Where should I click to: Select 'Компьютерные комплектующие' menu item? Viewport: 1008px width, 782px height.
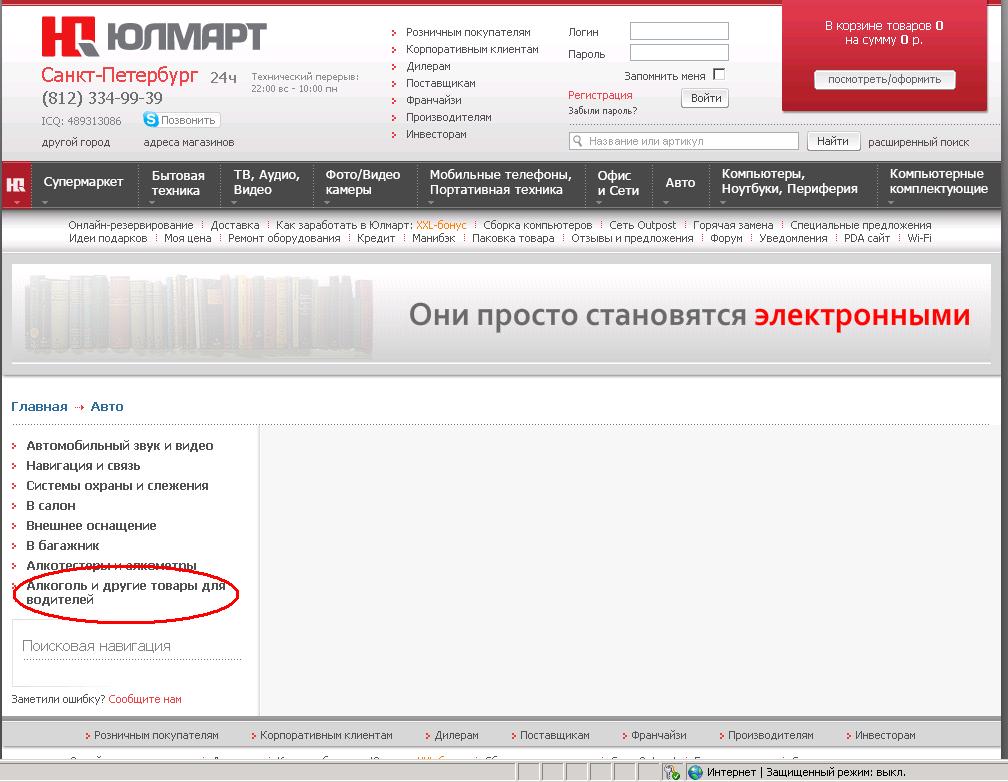click(938, 182)
